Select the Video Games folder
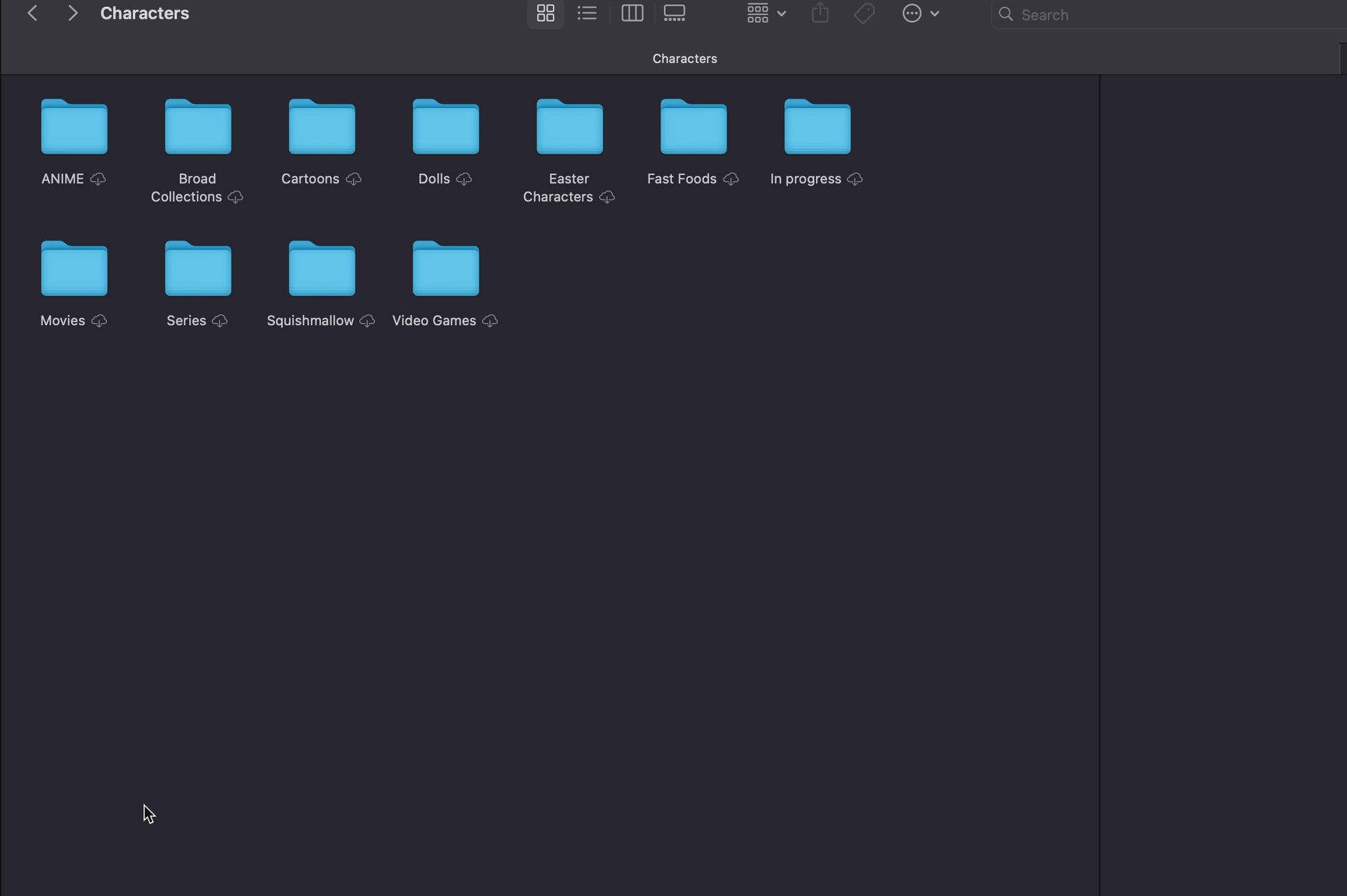 click(446, 269)
